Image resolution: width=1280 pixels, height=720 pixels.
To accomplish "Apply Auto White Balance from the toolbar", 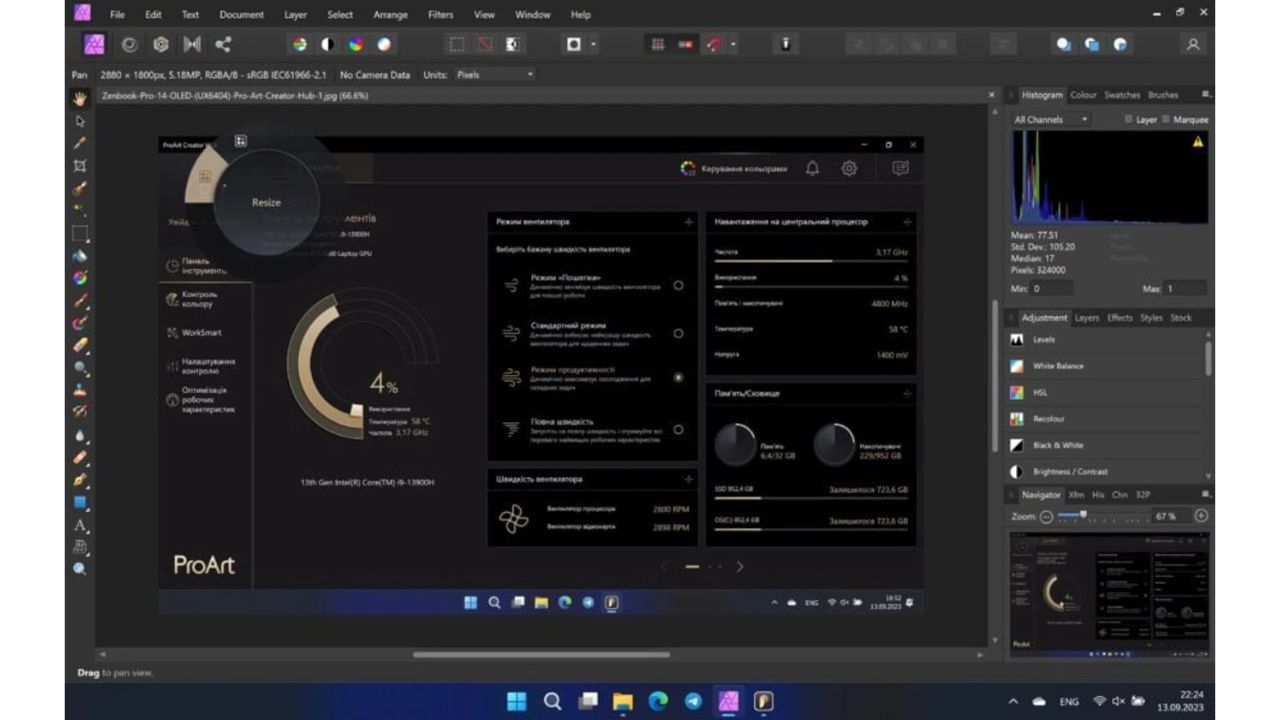I will 384,44.
